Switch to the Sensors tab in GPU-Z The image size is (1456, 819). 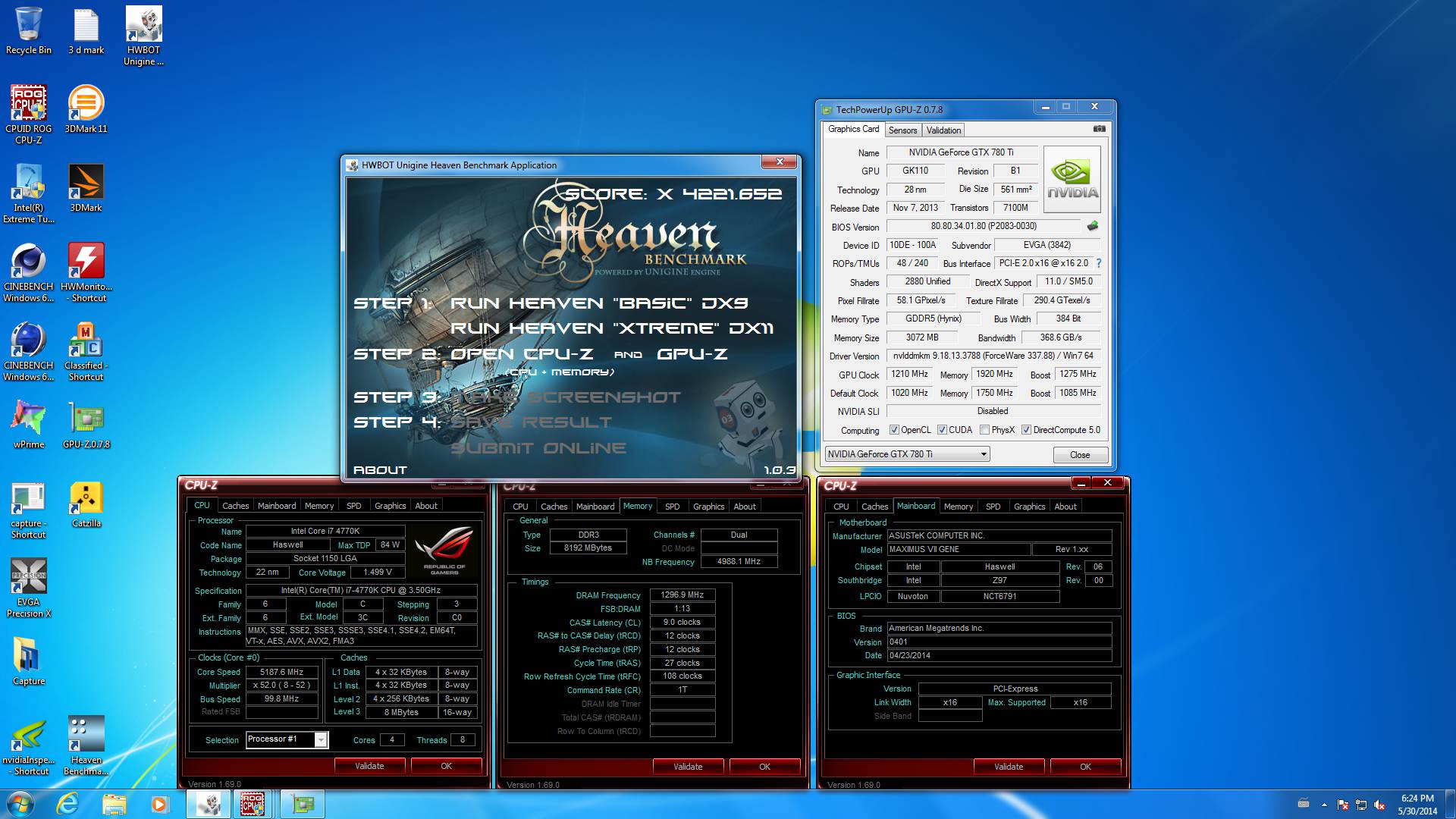point(902,130)
